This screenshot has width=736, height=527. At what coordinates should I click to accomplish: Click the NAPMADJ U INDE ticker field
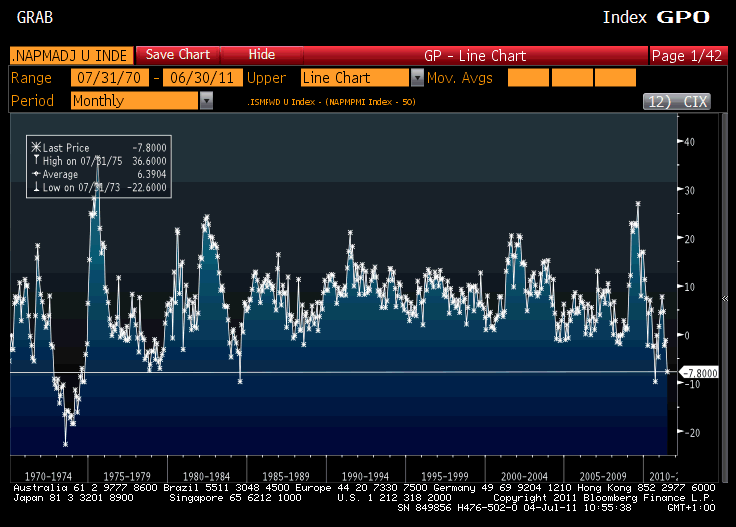coord(70,55)
